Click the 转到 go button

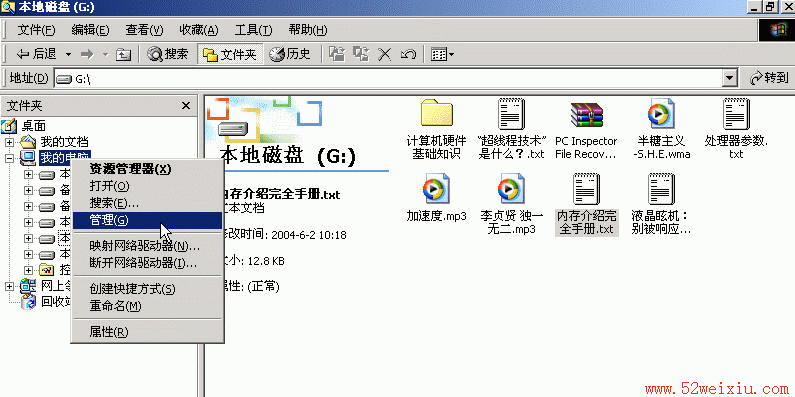point(769,78)
